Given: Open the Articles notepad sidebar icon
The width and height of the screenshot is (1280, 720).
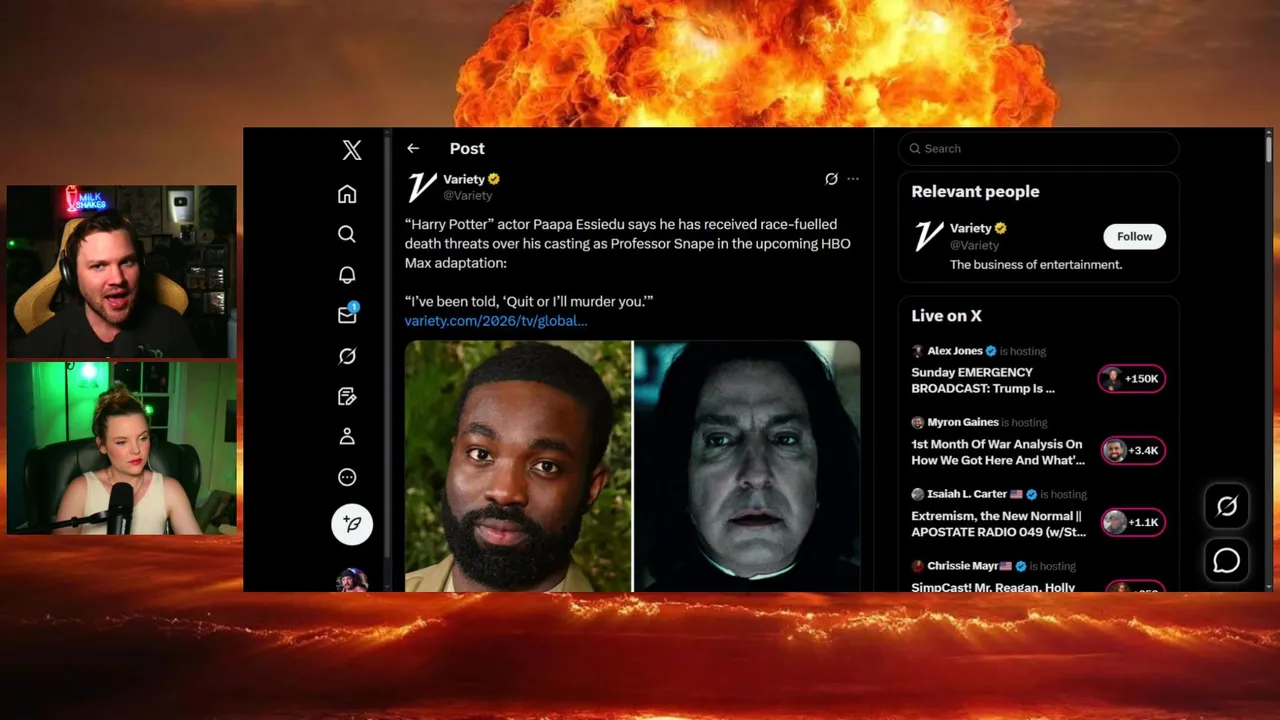Looking at the screenshot, I should click(347, 397).
